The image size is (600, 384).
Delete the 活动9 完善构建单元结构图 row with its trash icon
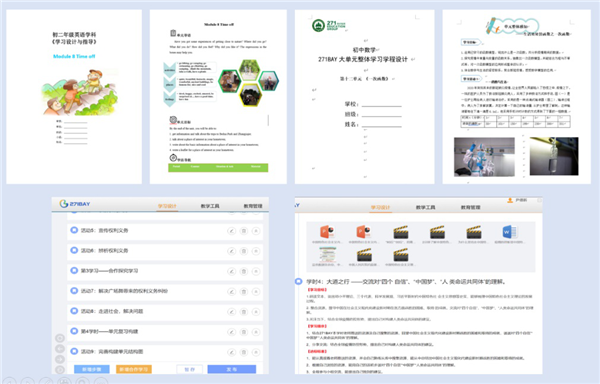click(x=244, y=352)
